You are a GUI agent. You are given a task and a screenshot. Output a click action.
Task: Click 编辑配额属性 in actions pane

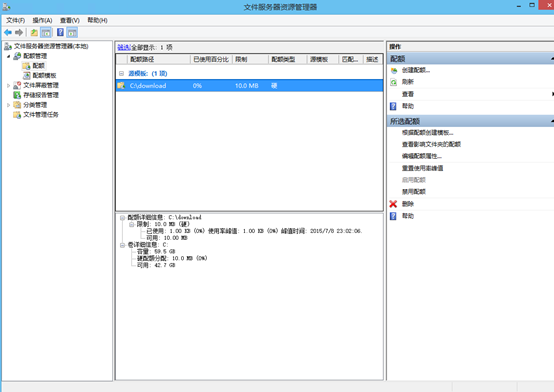(x=422, y=156)
